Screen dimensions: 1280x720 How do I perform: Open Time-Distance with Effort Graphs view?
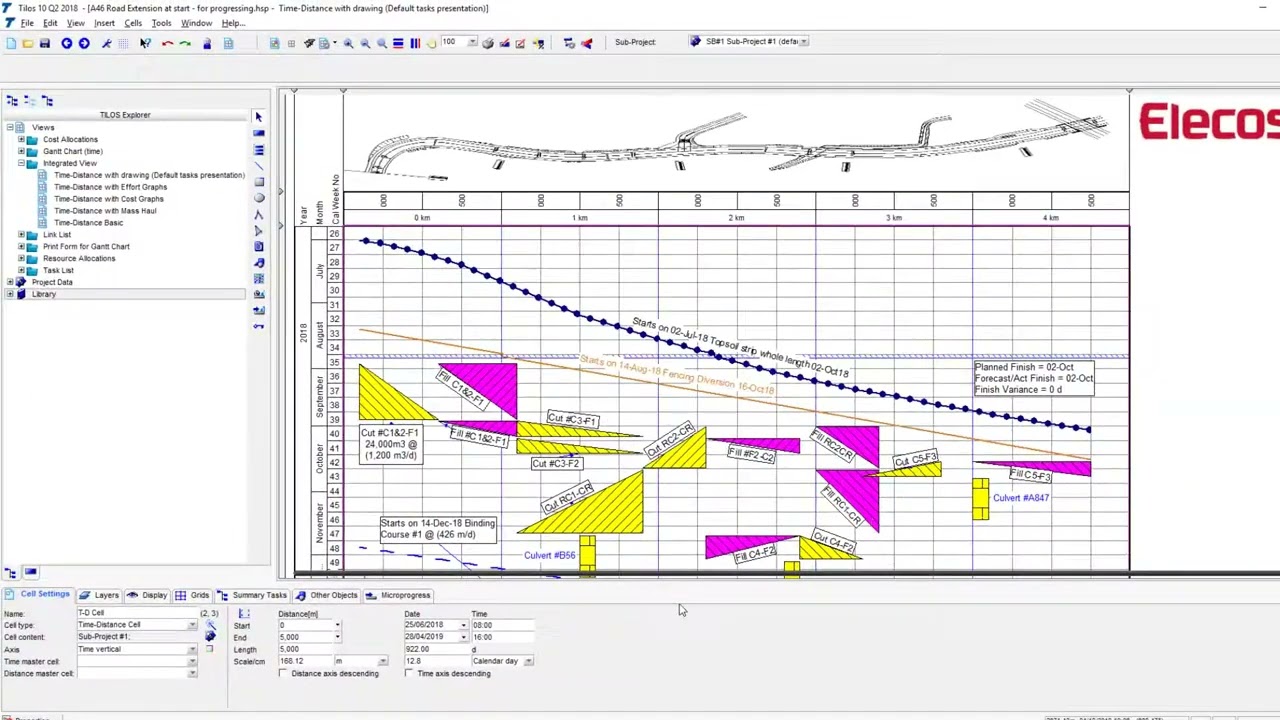tap(110, 187)
